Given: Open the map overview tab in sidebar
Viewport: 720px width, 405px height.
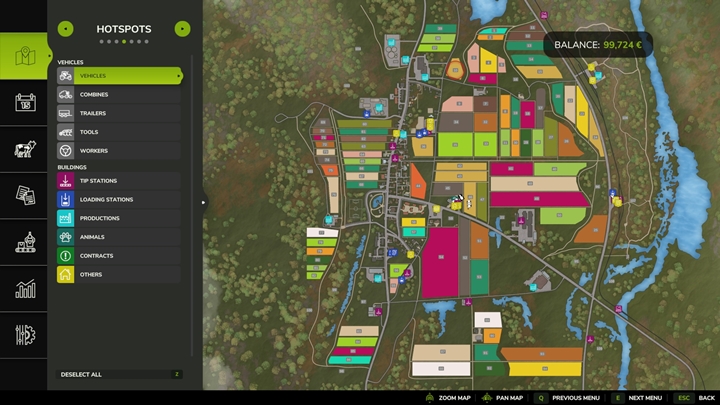Looking at the screenshot, I should [x=23, y=56].
